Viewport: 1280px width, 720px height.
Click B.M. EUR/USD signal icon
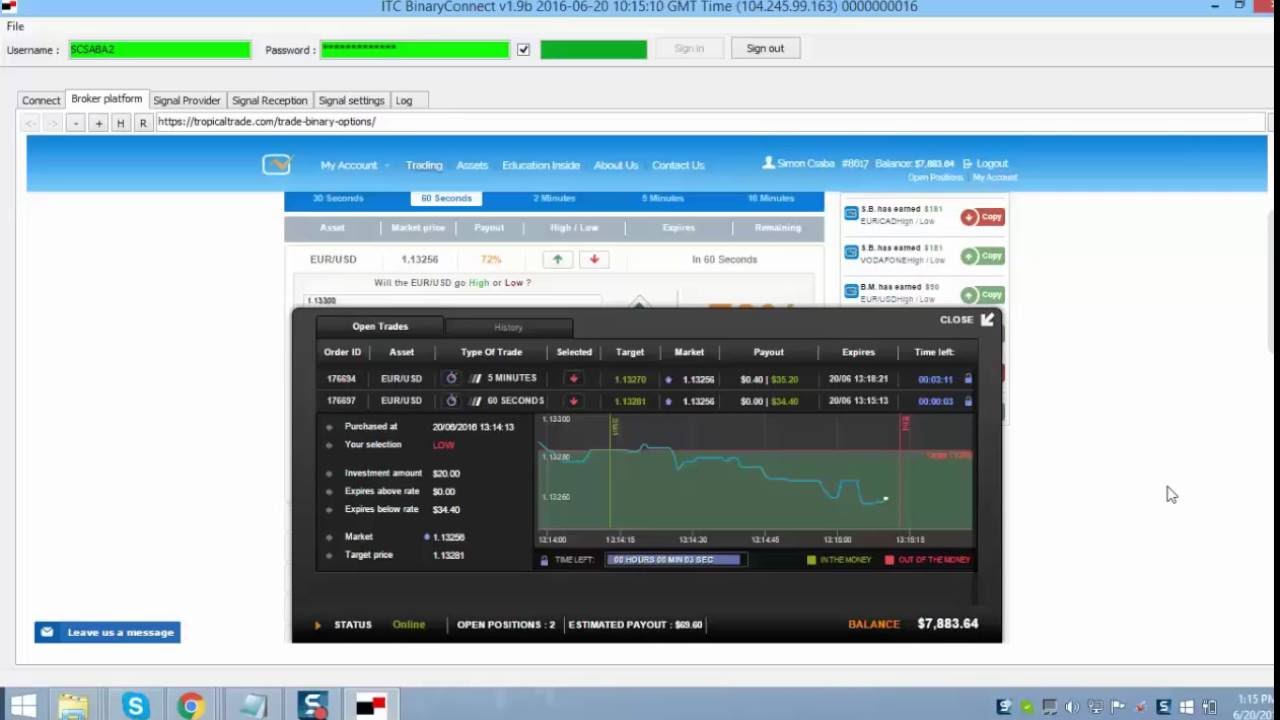click(x=851, y=291)
